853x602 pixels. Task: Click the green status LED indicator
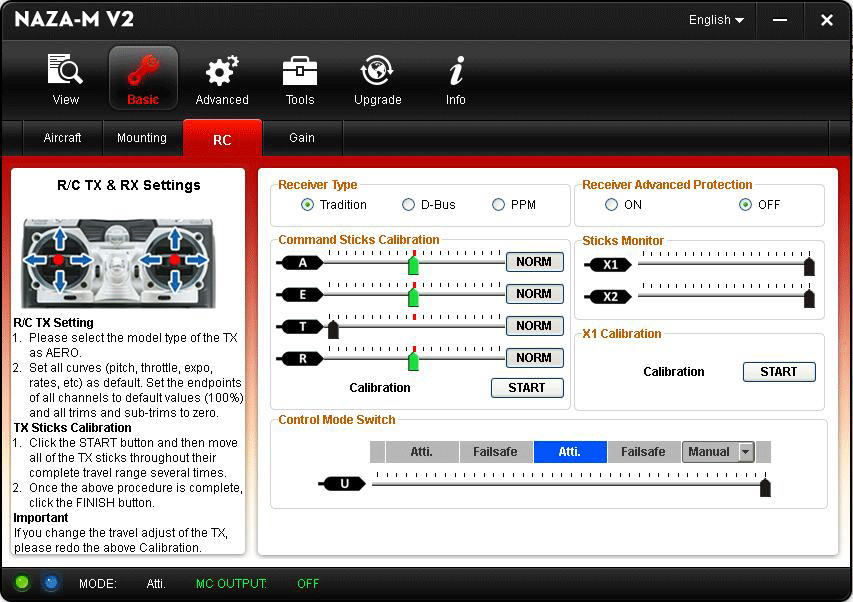click(22, 583)
